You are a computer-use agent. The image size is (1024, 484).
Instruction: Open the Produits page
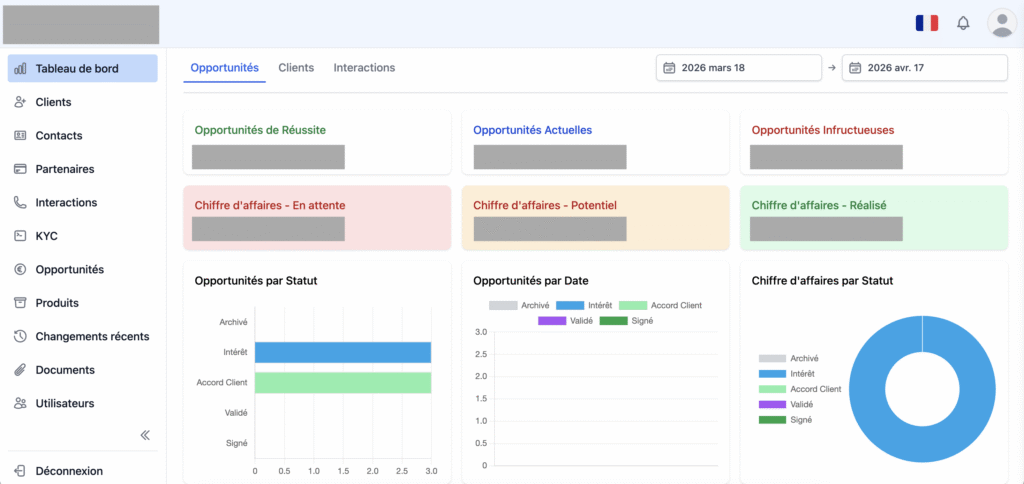tap(83, 303)
